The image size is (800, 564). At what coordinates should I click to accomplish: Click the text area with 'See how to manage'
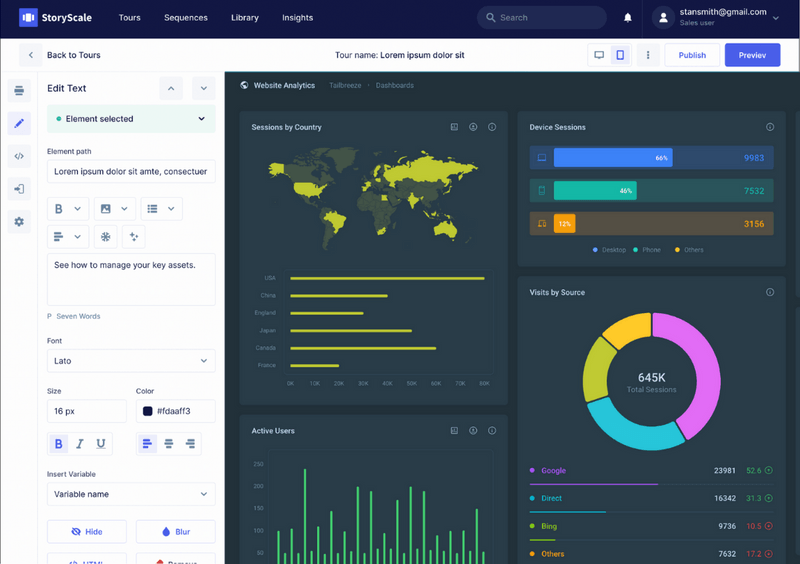(x=131, y=280)
